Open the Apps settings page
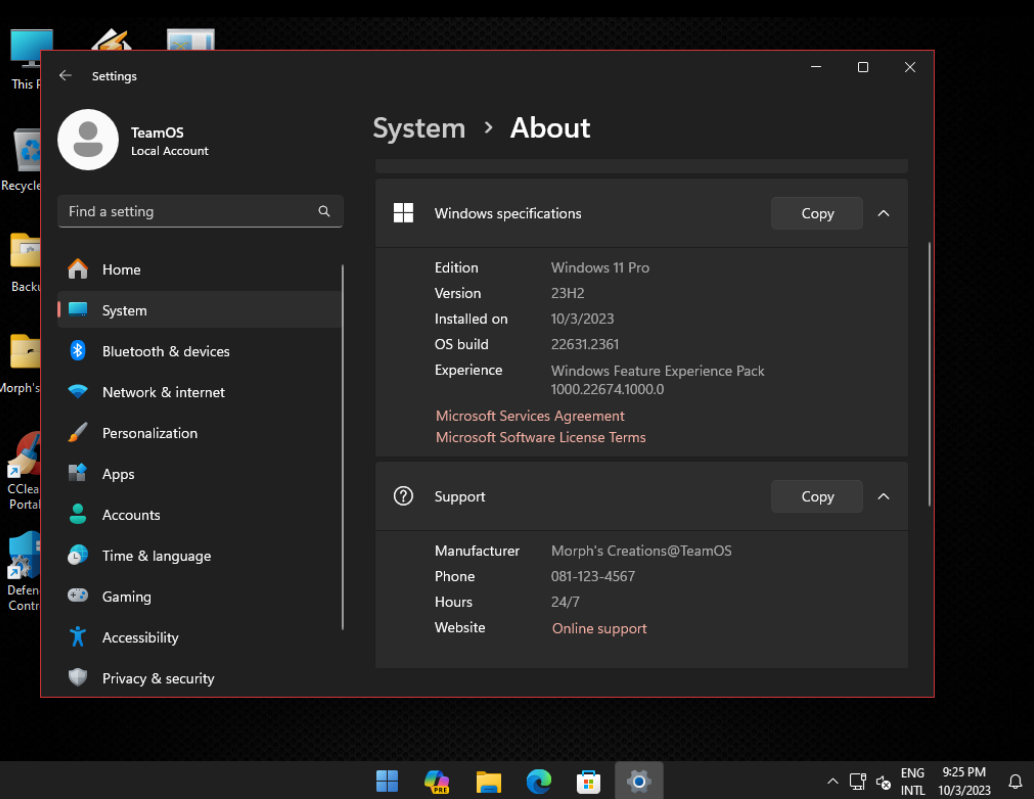The height and width of the screenshot is (799, 1034). (200, 473)
